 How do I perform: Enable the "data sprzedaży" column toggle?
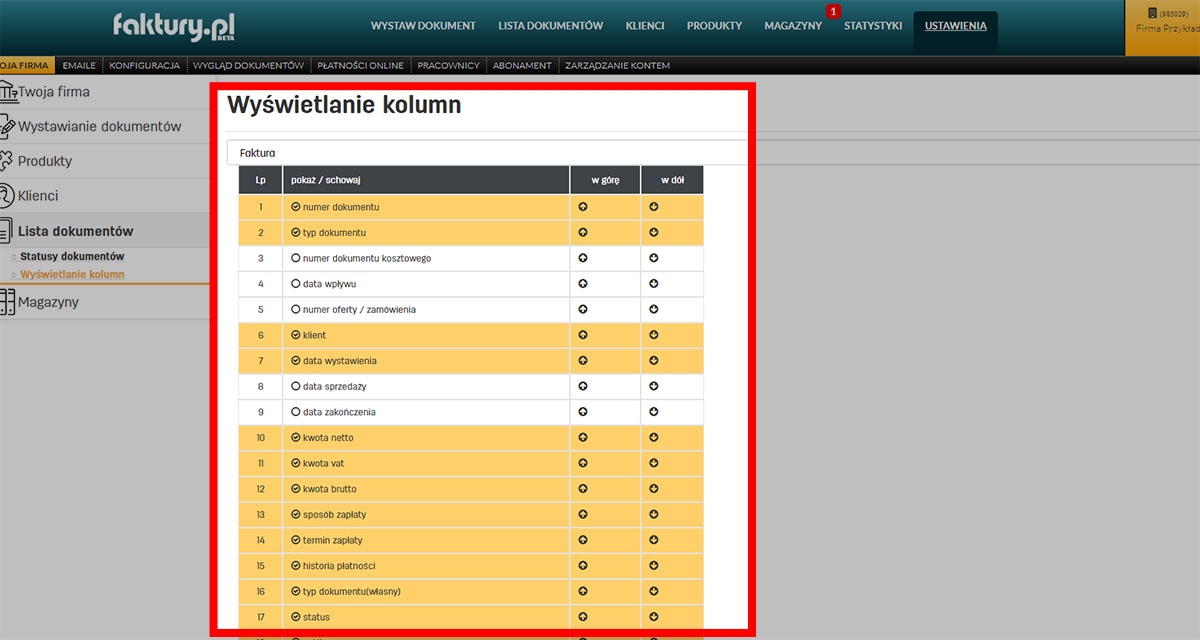[x=293, y=386]
